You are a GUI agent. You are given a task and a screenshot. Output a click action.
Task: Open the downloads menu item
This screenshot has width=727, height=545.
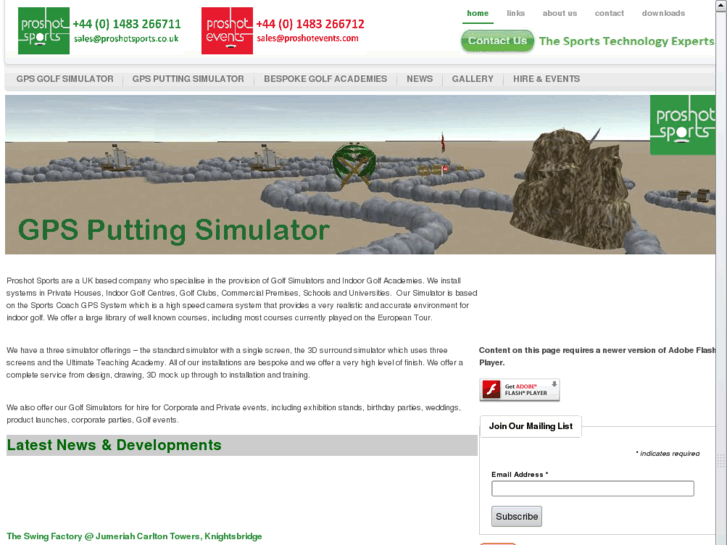point(663,13)
